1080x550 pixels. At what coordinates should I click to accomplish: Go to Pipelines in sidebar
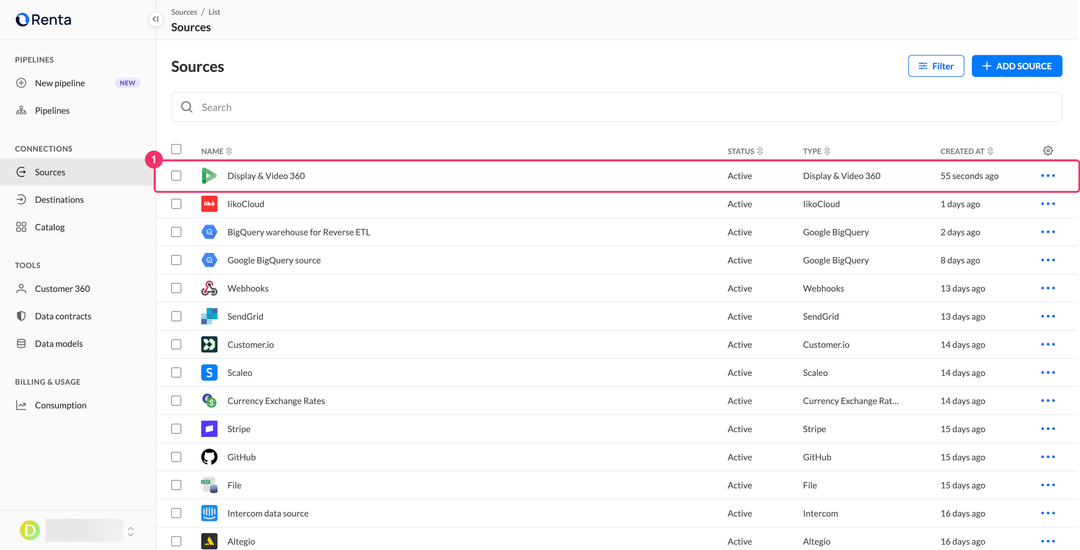tap(78, 111)
